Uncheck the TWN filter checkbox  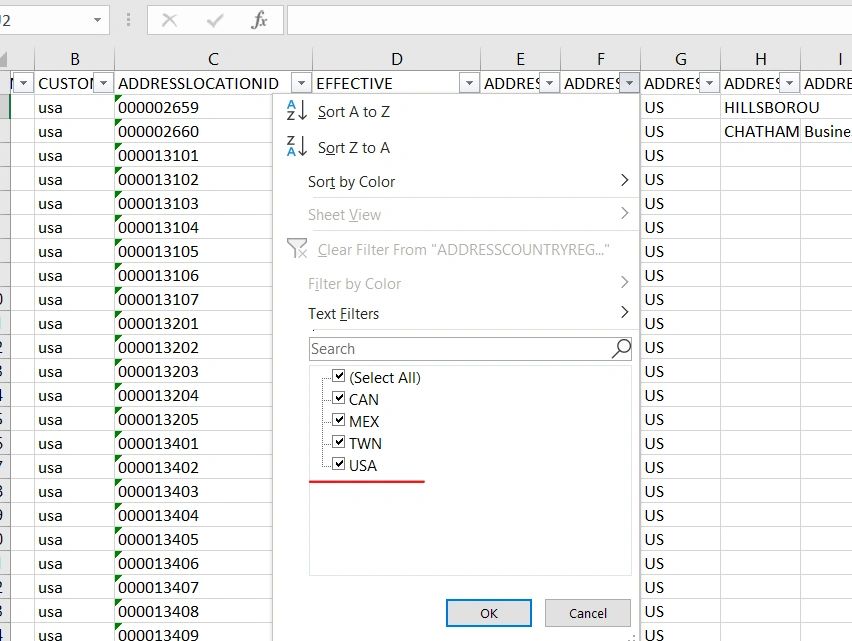(x=340, y=443)
